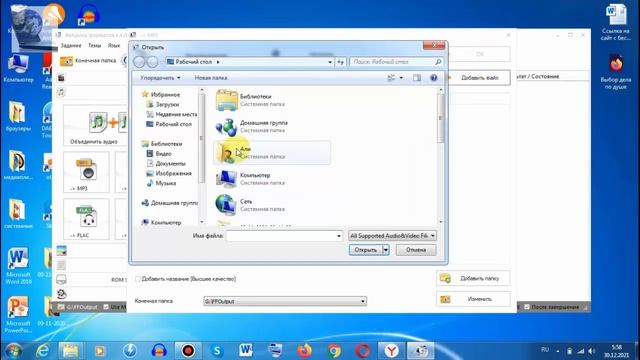Screen dimensions: 640x360
Task: Choose the -> FLAC conversion in Format Factory
Action: pyautogui.click(x=86, y=219)
